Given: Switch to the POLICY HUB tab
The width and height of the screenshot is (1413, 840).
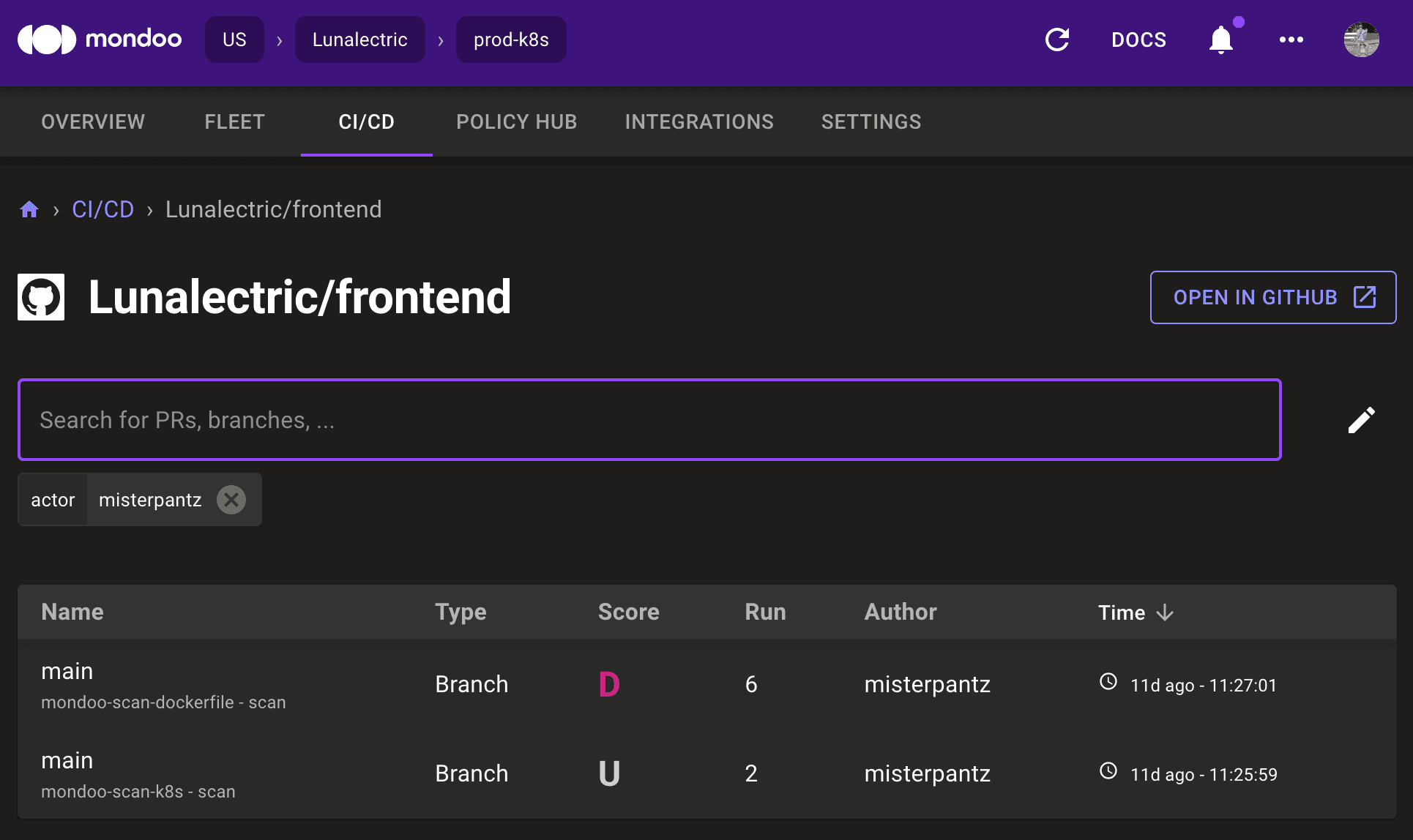Looking at the screenshot, I should pos(516,121).
